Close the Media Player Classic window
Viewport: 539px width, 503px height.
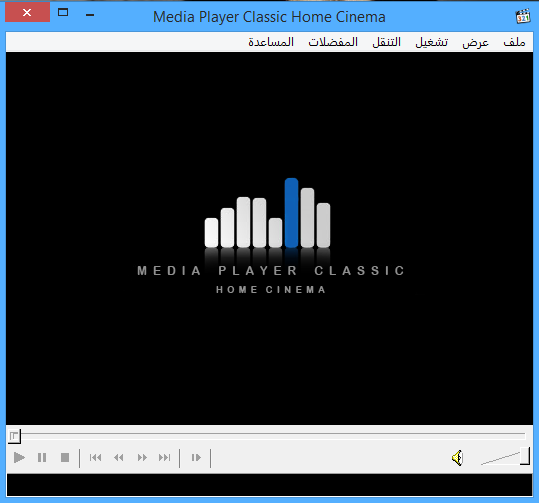(27, 12)
